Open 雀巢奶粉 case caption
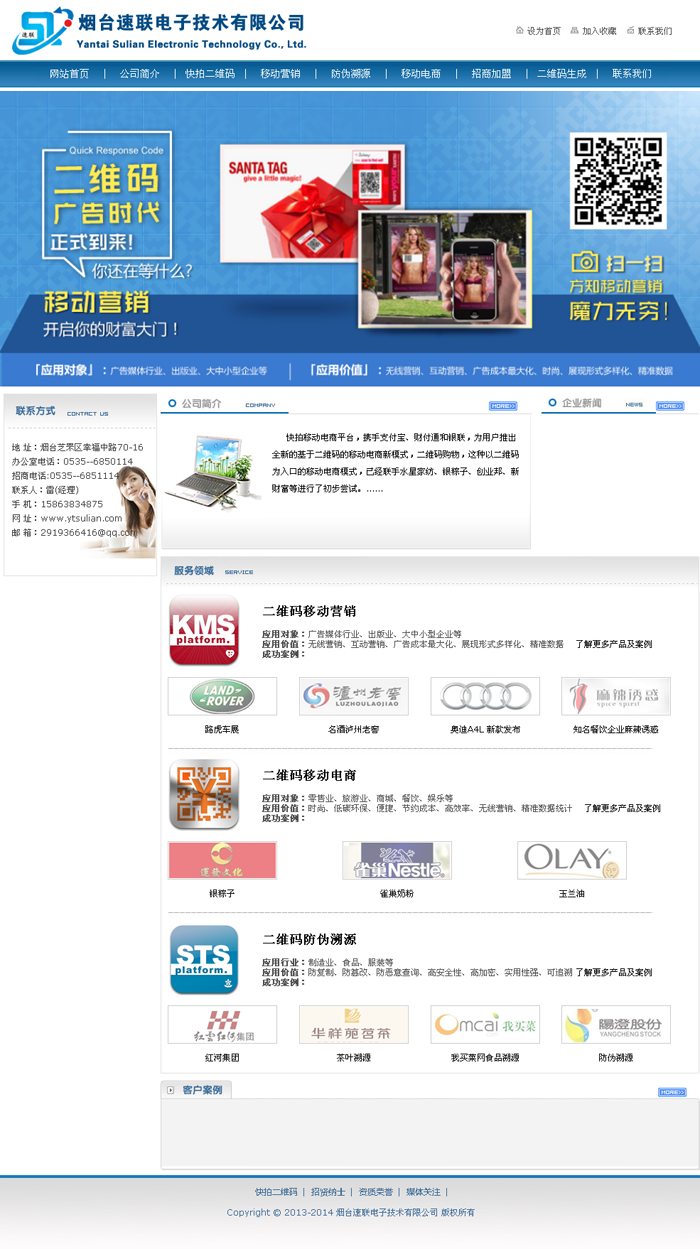 point(397,893)
